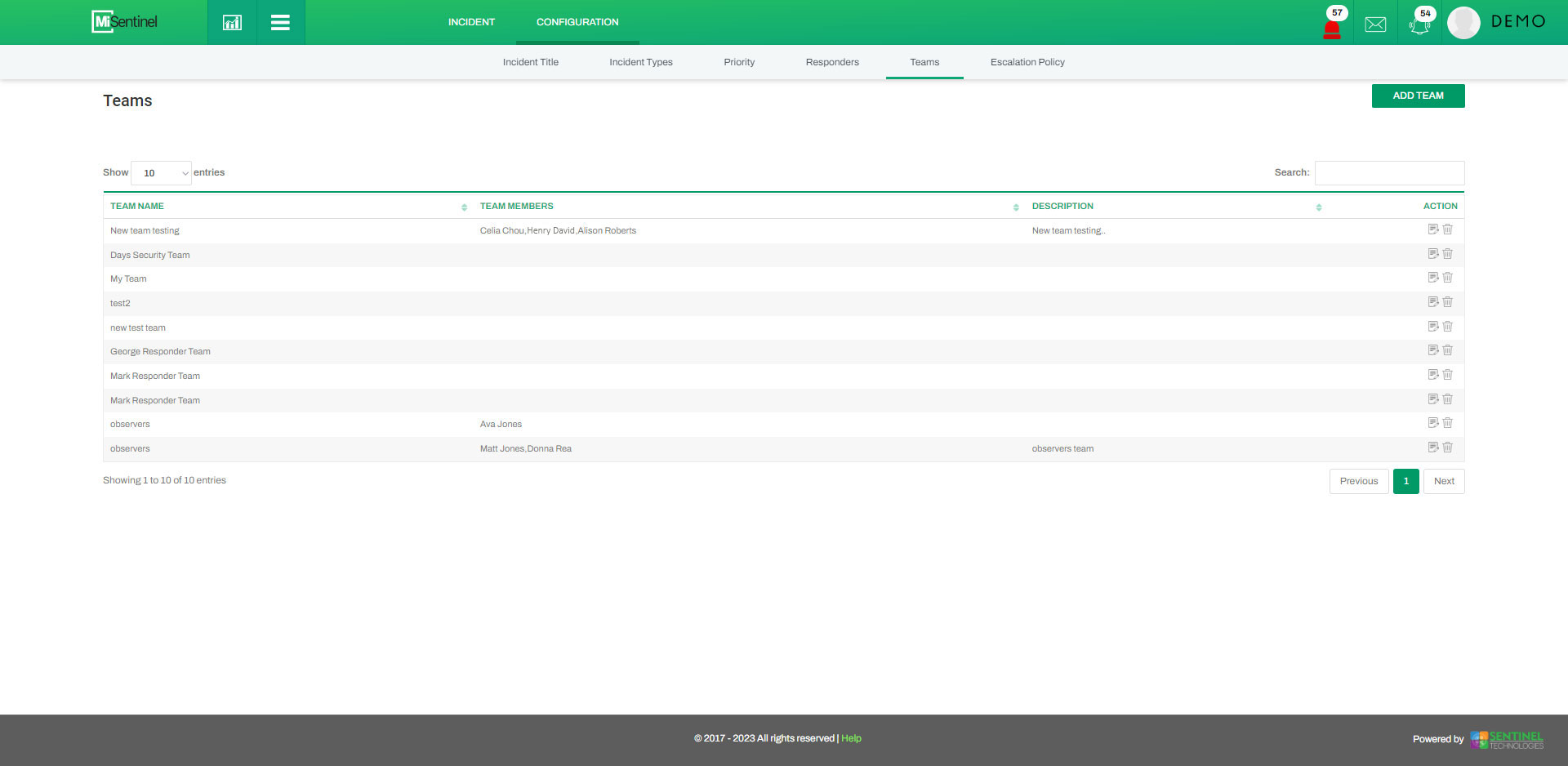
Task: Click the red alarm siren notifications icon
Action: tap(1331, 28)
